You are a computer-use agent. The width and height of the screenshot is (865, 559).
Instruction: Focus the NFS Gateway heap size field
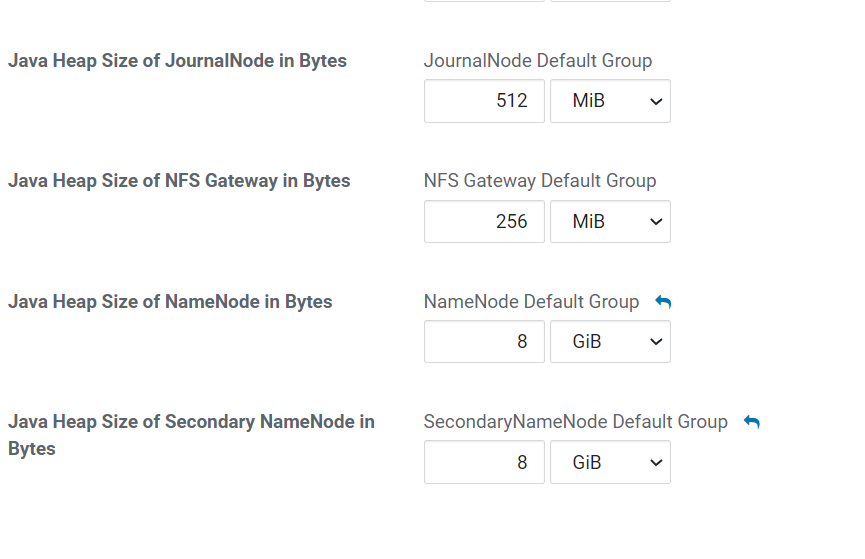click(484, 221)
